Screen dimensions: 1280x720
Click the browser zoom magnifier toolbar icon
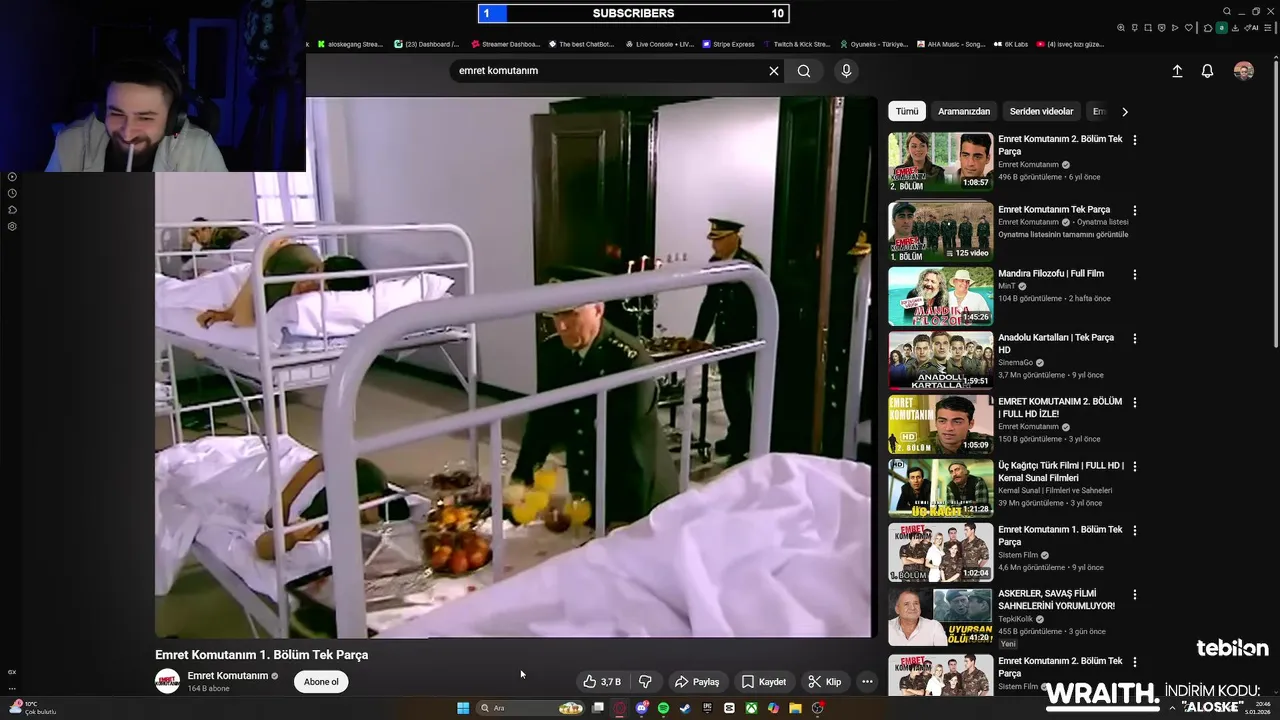[x=1121, y=28]
